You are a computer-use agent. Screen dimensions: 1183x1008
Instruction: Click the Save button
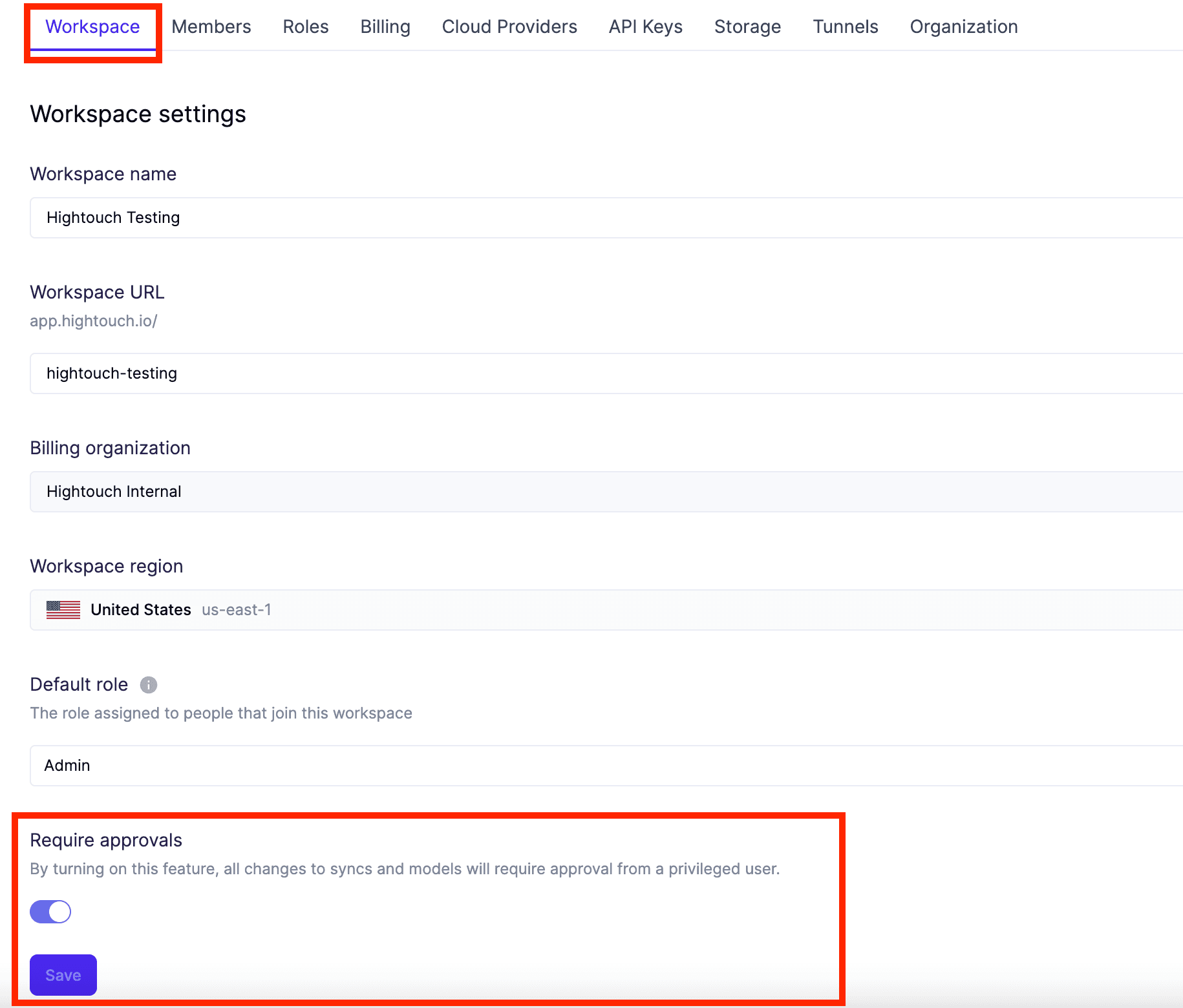tap(63, 974)
